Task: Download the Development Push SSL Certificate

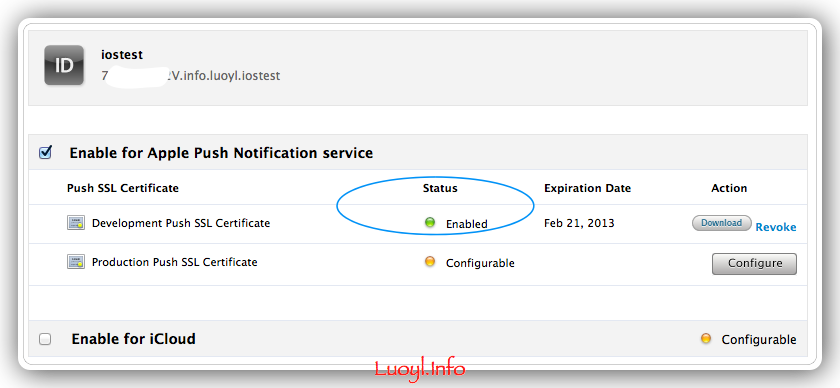Action: (x=722, y=223)
